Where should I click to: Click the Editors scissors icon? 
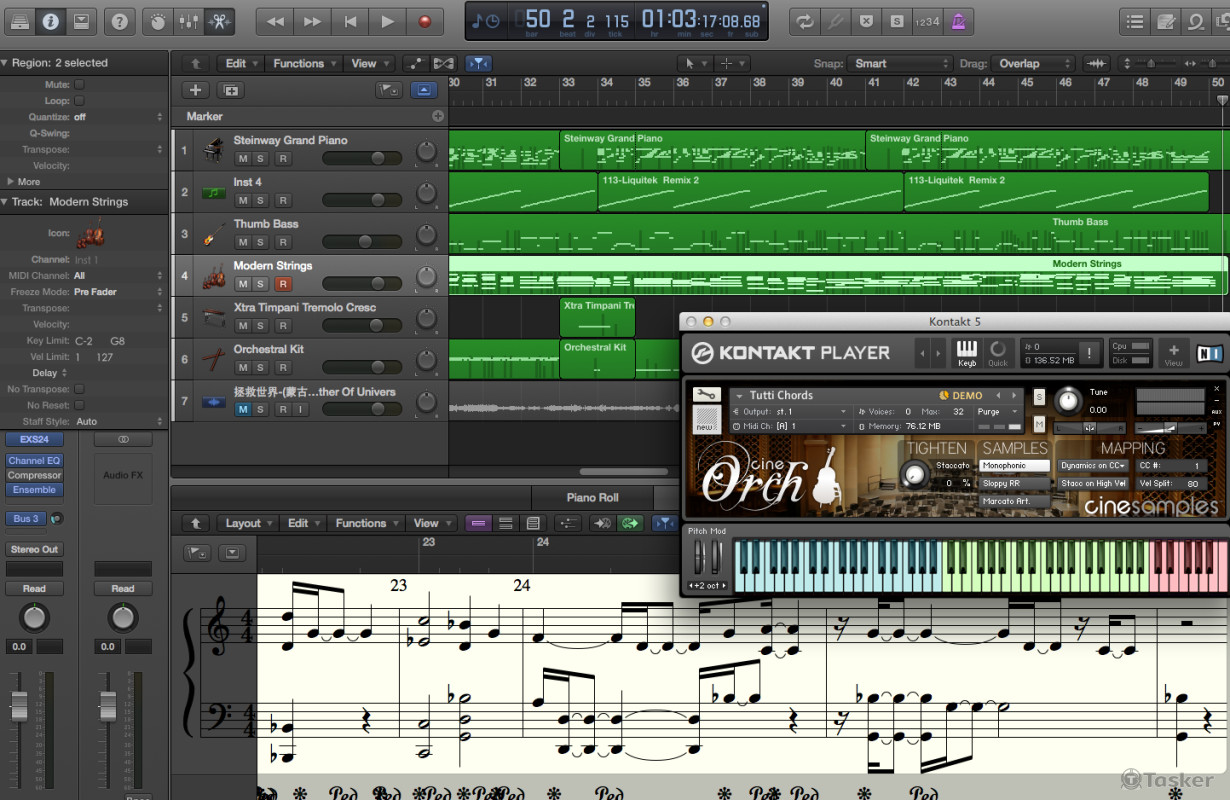(x=219, y=21)
